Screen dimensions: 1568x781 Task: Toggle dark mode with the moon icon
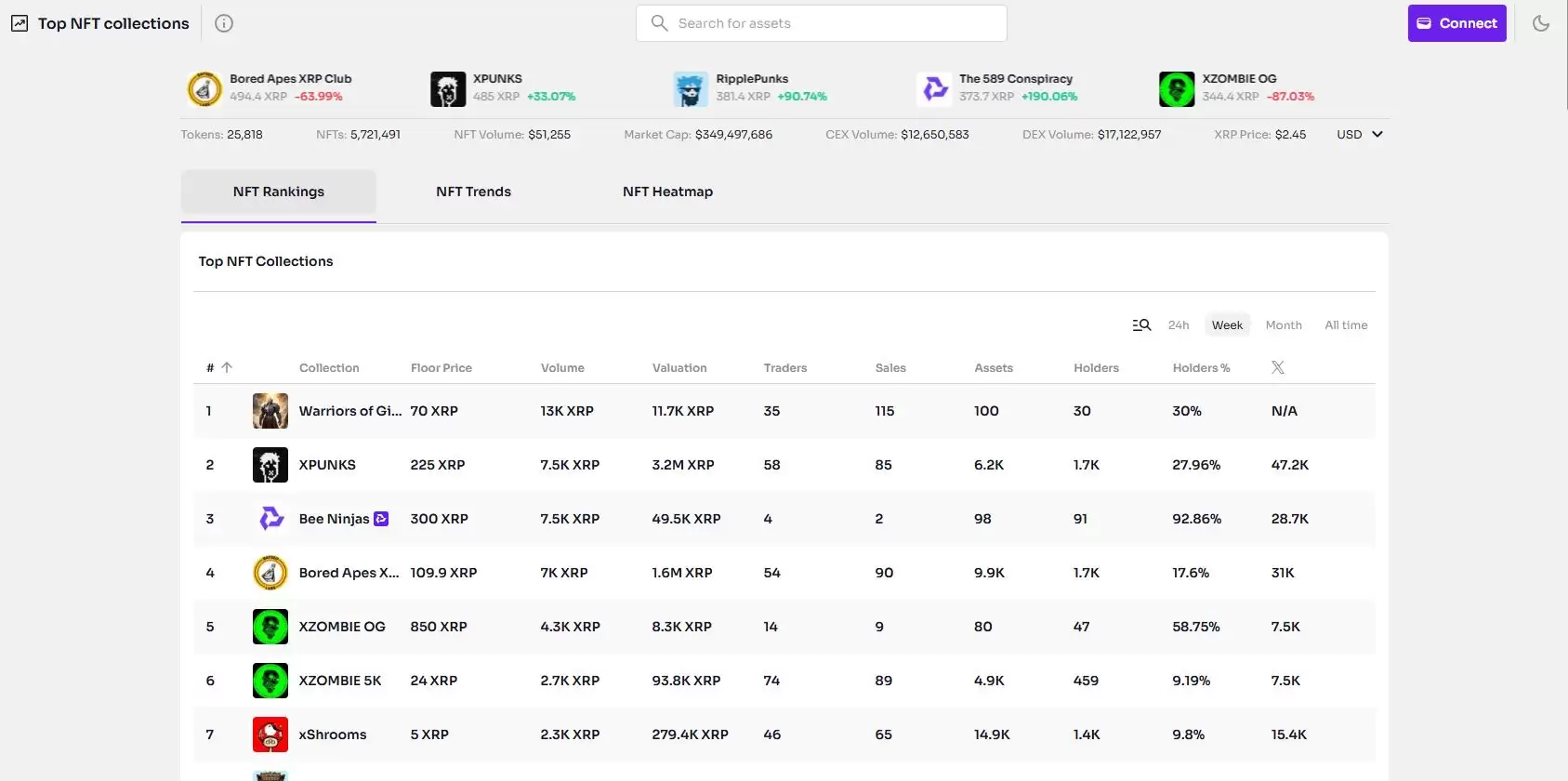point(1541,23)
